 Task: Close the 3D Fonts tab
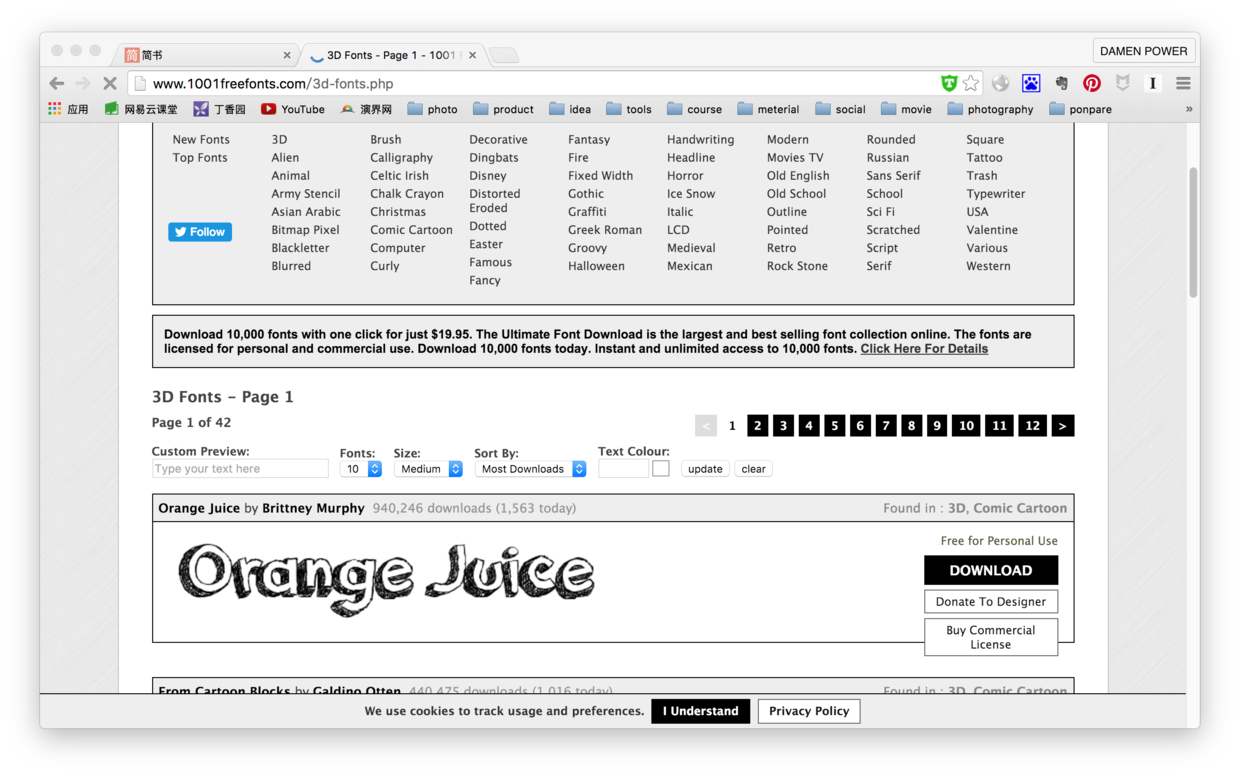click(x=472, y=55)
